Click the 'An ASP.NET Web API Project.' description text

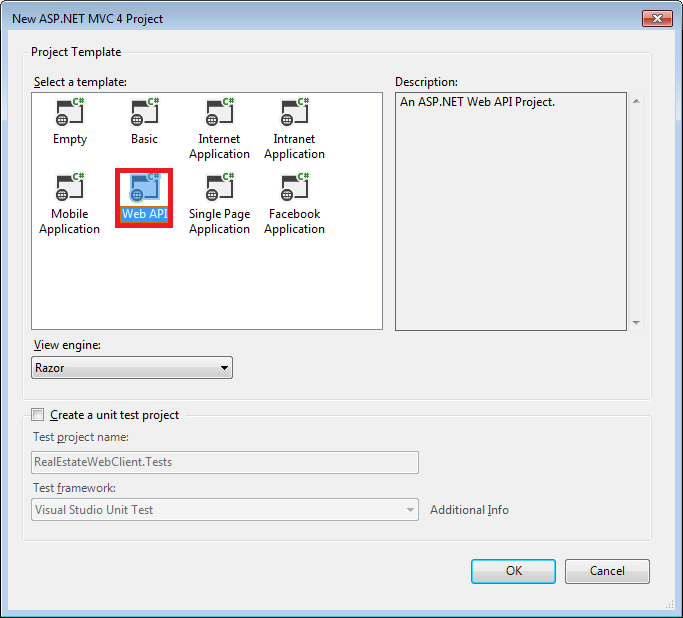477,102
